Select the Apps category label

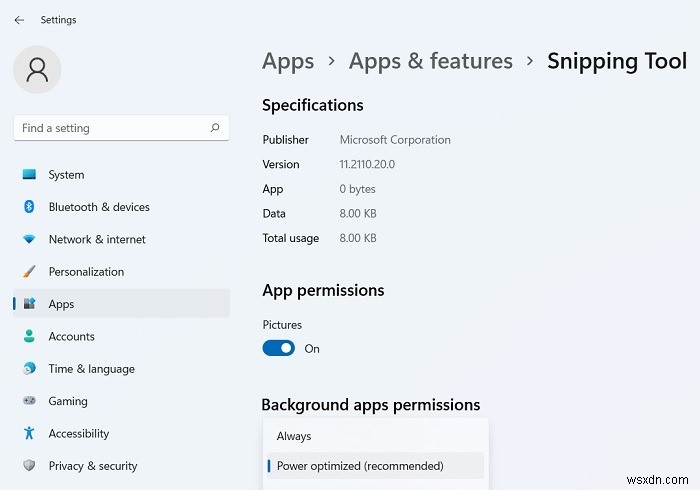61,304
